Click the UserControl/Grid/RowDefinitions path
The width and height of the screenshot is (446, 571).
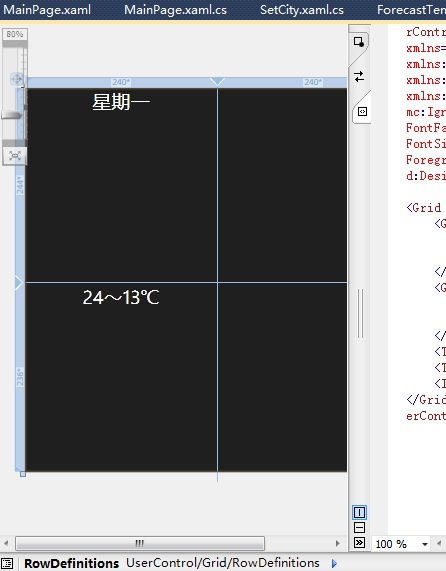coord(223,563)
